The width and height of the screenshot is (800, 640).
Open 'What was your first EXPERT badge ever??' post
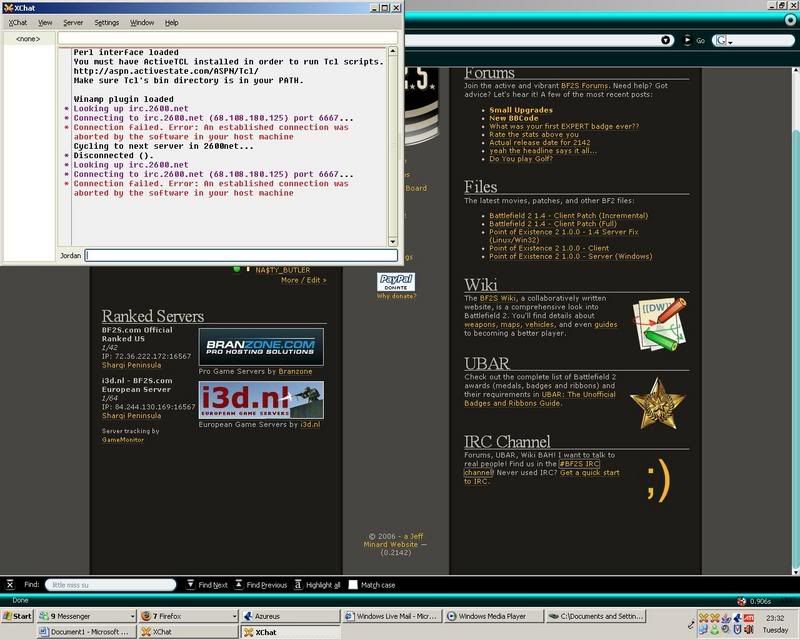tap(564, 126)
